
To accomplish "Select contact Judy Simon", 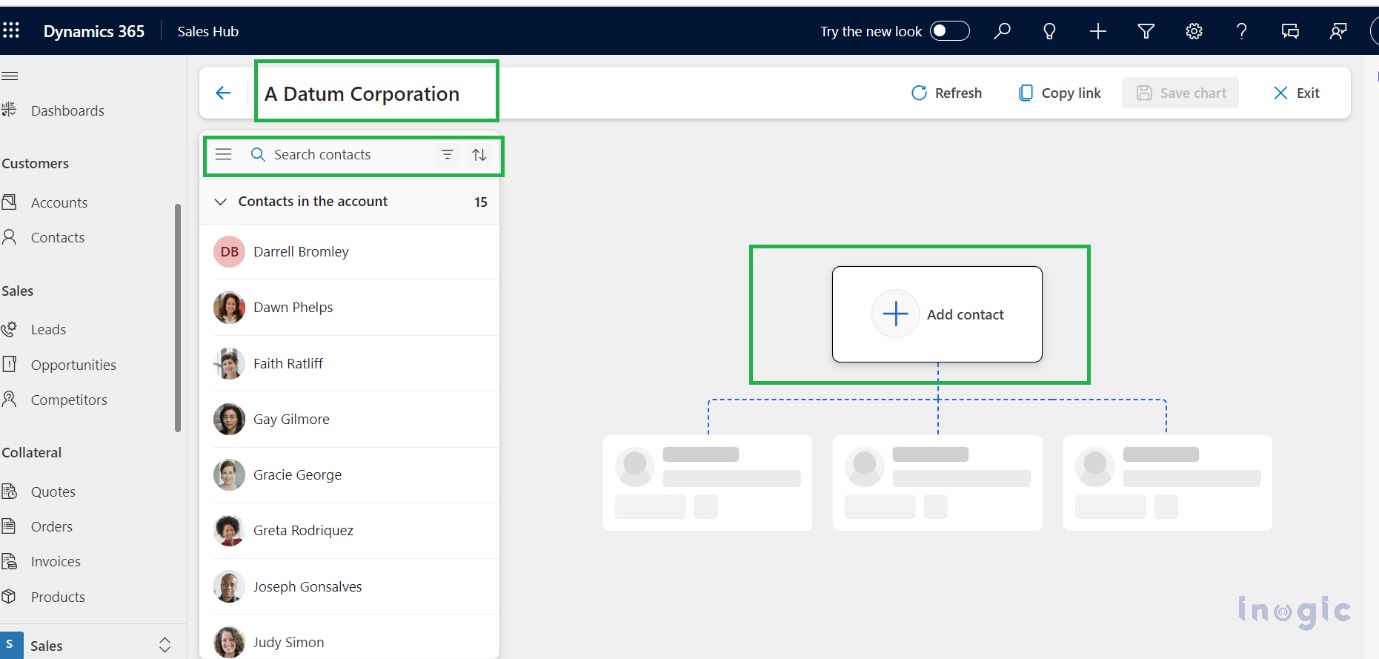I will (x=349, y=639).
